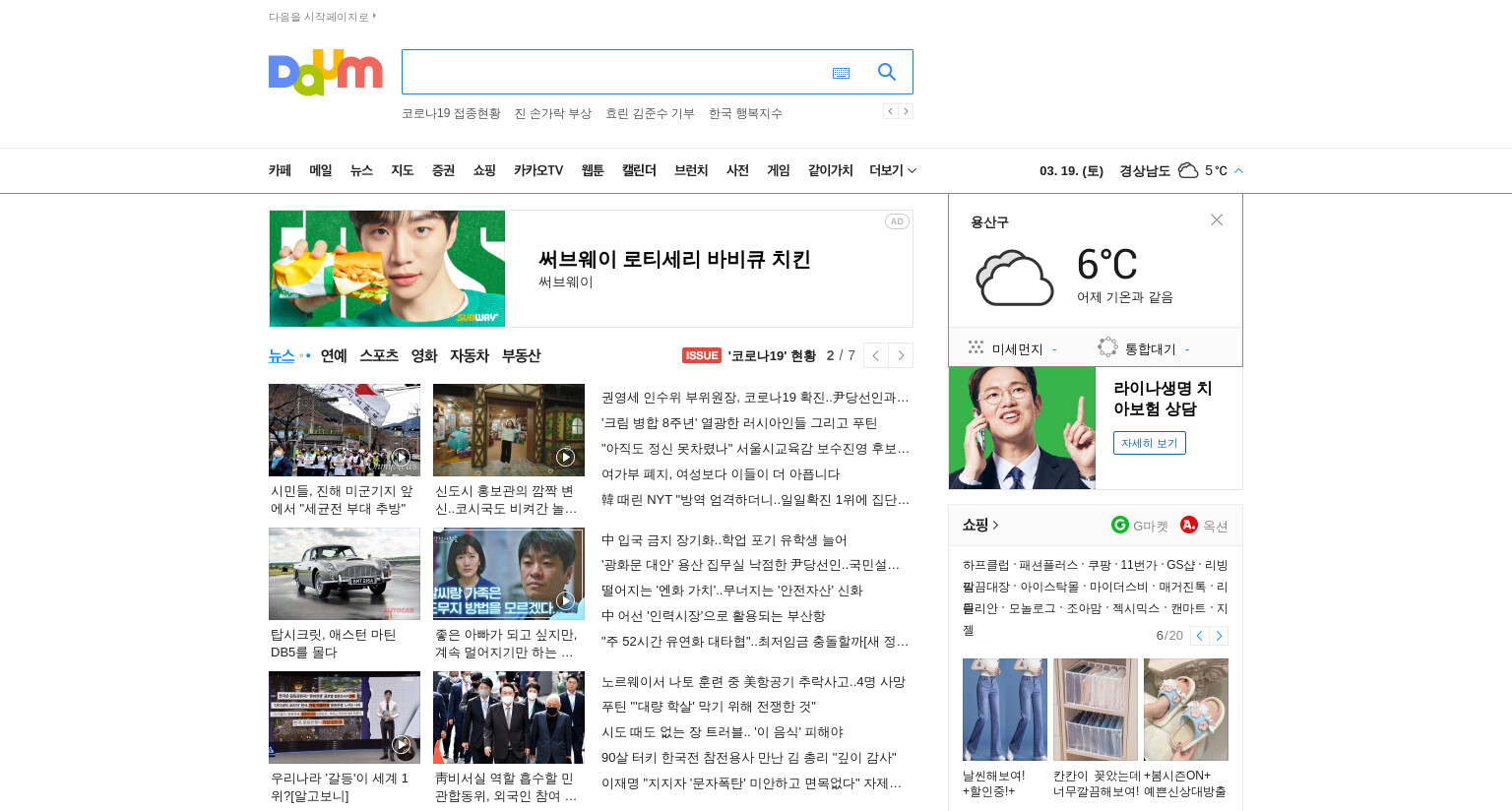Click the red ISSUE badge

(x=702, y=355)
